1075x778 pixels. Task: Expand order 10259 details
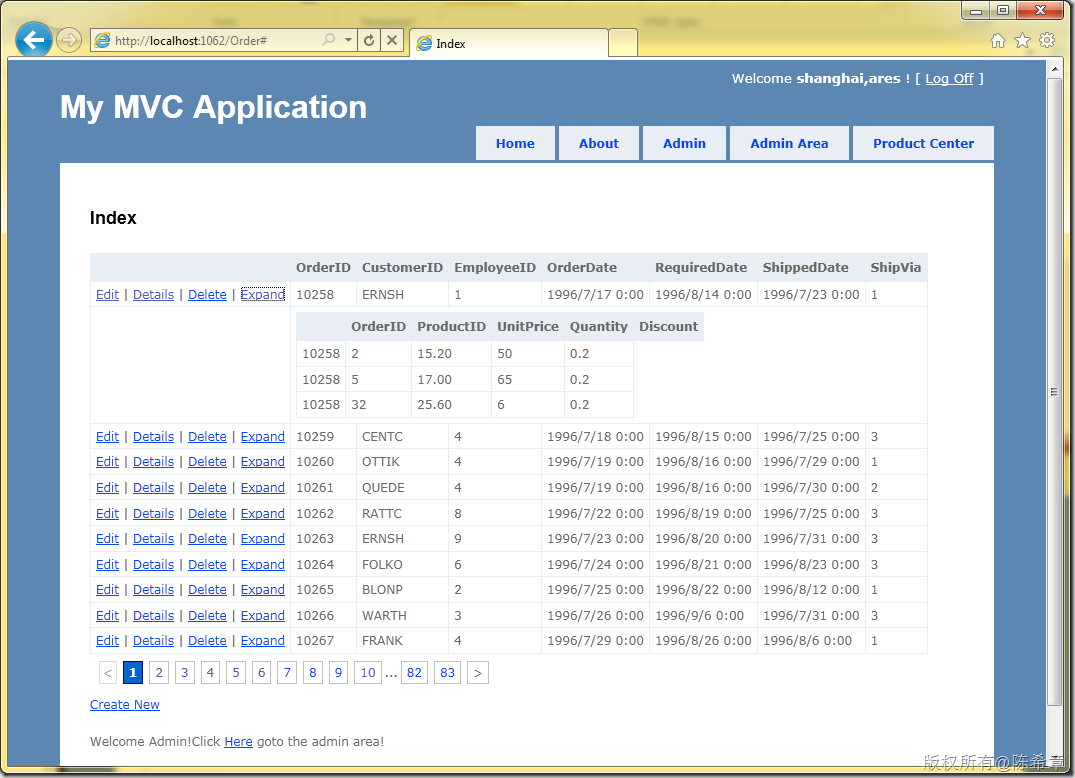point(263,437)
